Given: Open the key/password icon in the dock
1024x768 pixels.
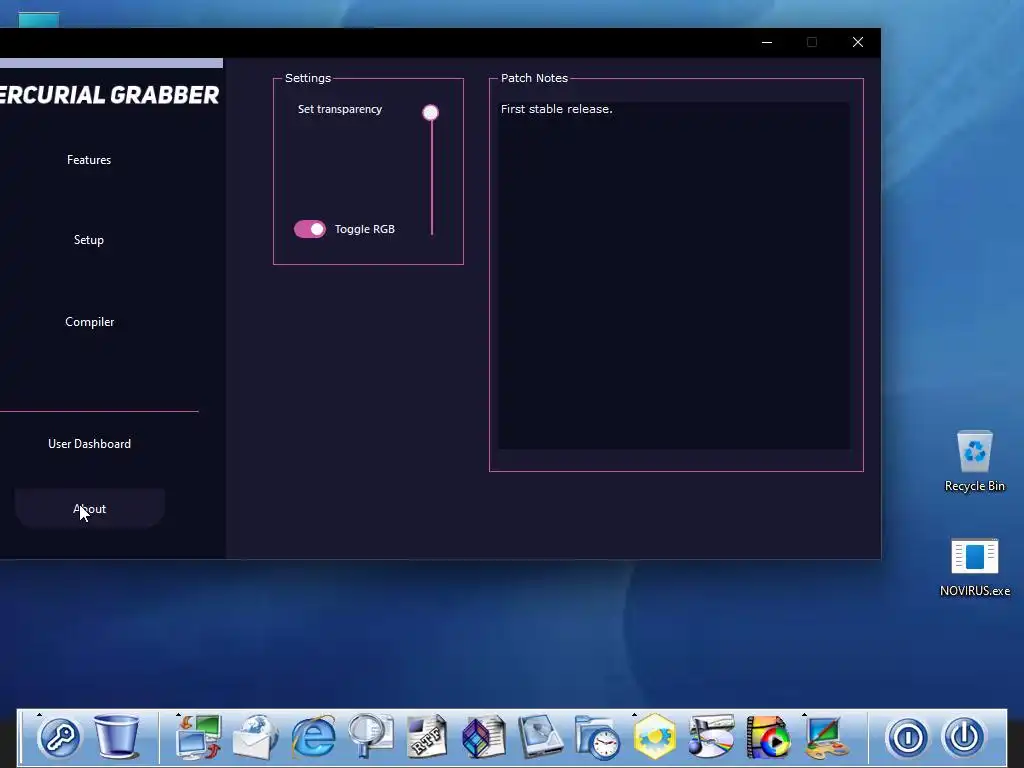Looking at the screenshot, I should [59, 738].
